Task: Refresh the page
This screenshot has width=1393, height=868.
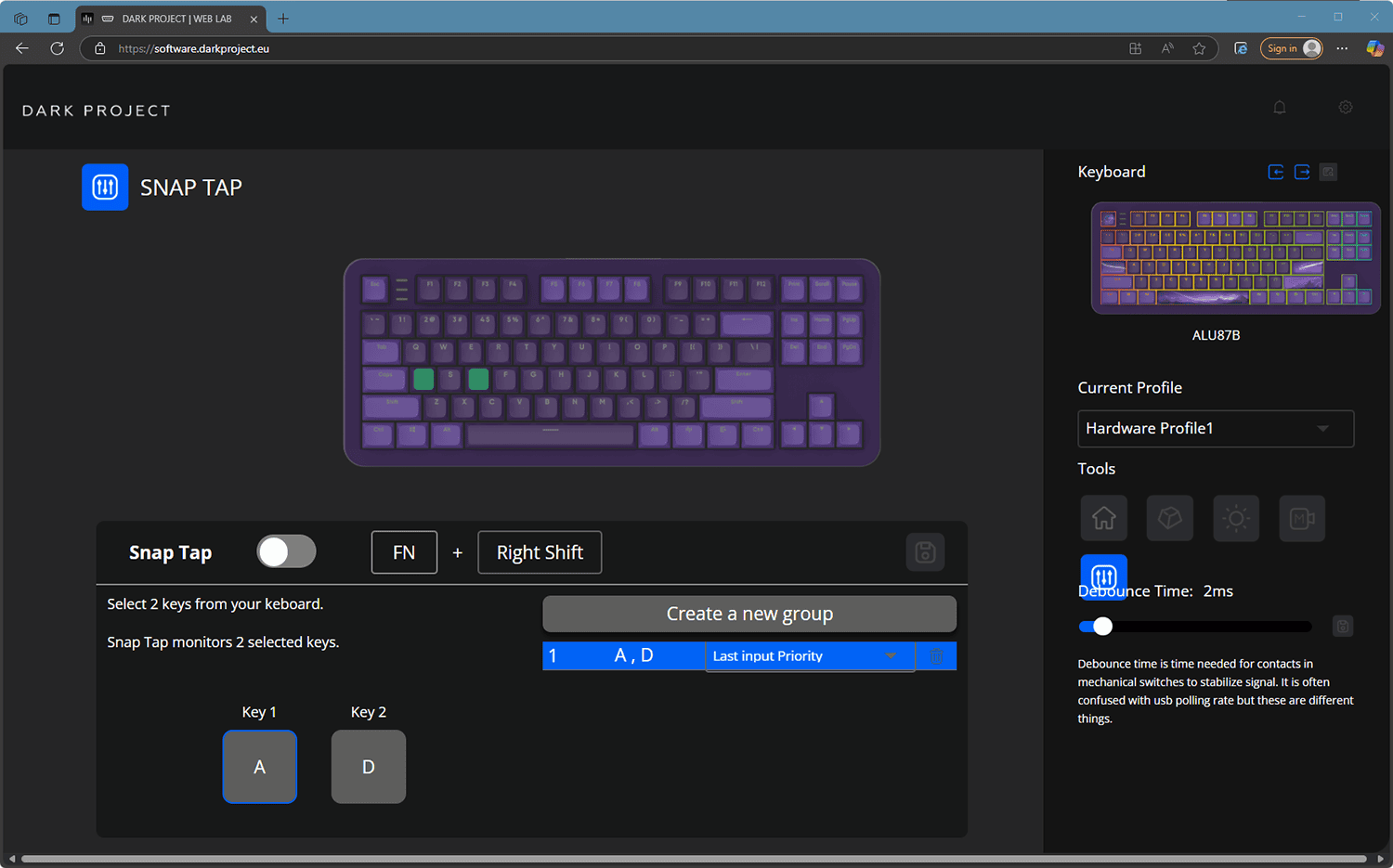Action: tap(57, 48)
